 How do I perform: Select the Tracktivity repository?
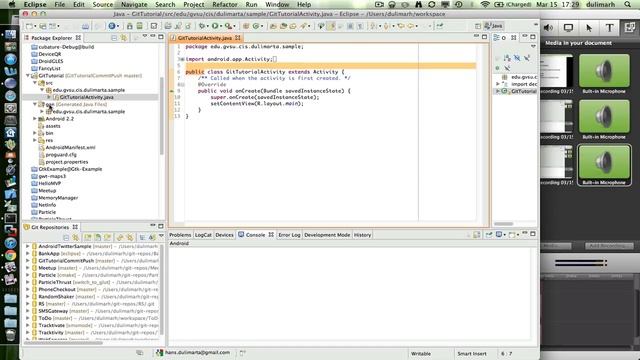[51, 332]
